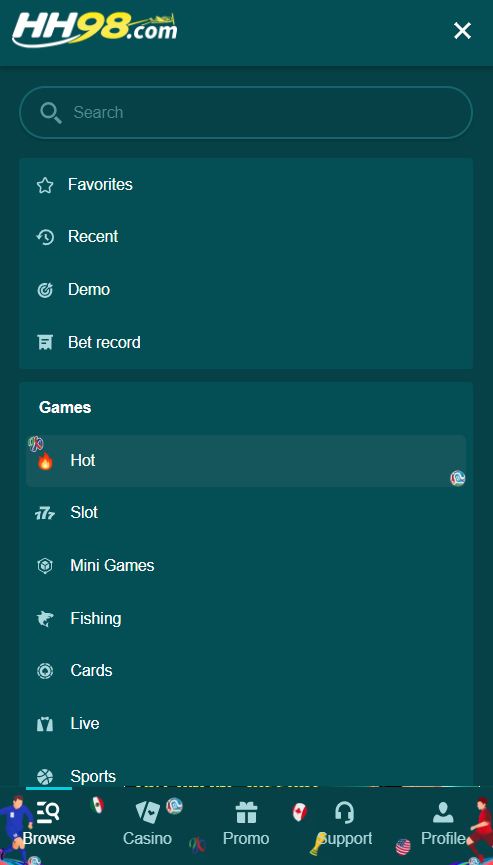This screenshot has height=865, width=493.
Task: Open the Casino tab in bottom bar
Action: (x=147, y=824)
